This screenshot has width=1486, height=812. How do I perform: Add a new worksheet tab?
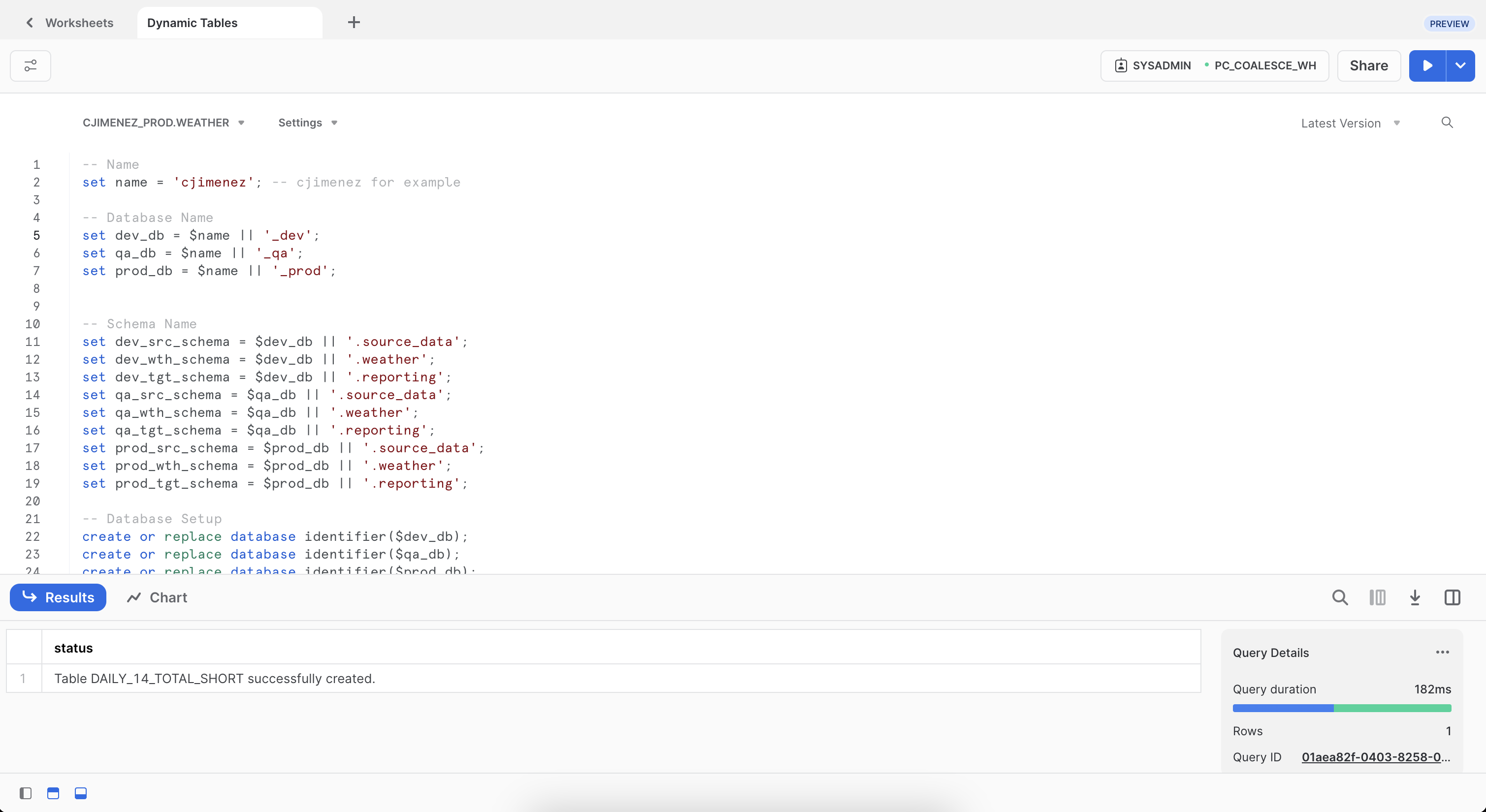coord(354,23)
